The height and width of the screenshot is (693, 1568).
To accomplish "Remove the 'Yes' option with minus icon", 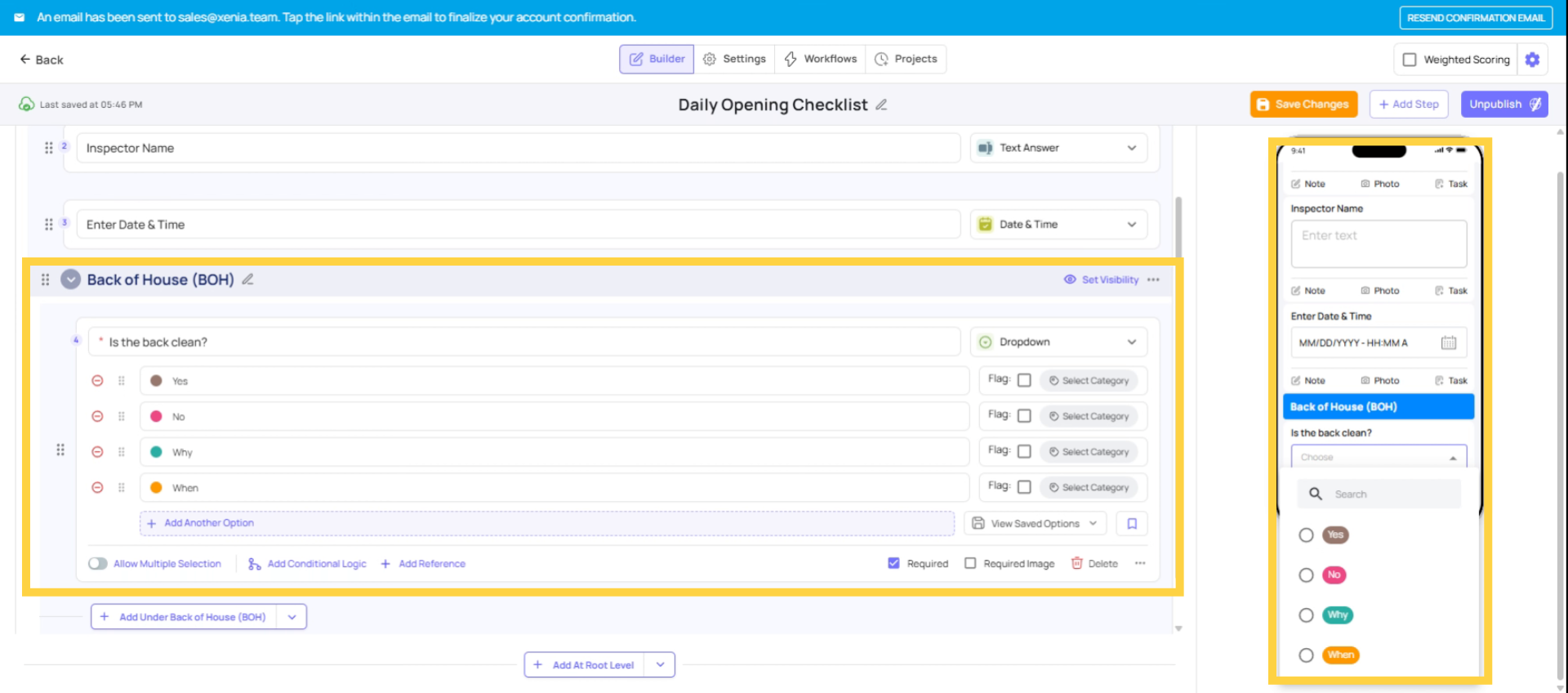I will 97,381.
